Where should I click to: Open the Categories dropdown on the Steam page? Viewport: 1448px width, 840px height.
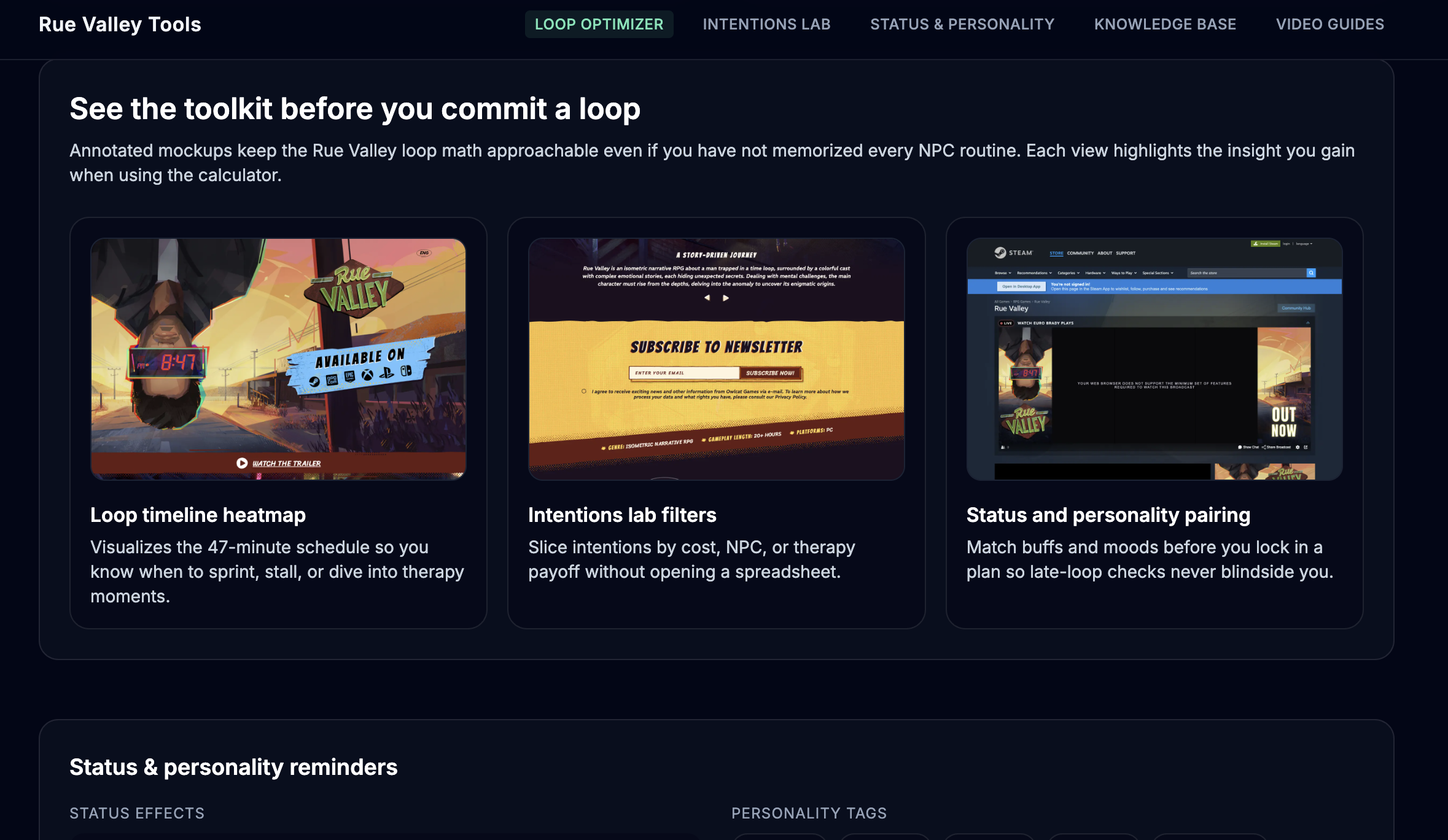click(1067, 273)
